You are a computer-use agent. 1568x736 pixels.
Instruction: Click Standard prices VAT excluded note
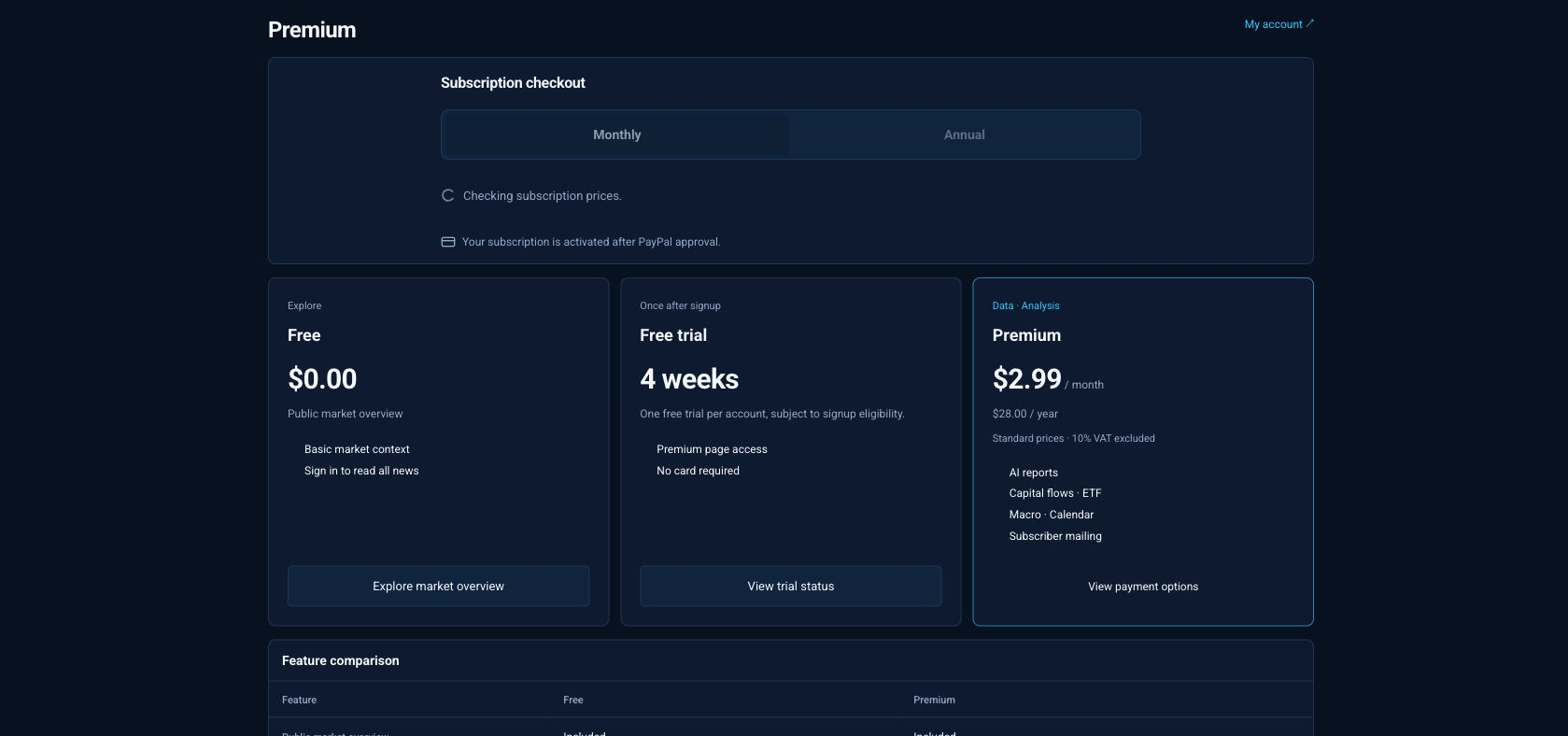point(1073,438)
